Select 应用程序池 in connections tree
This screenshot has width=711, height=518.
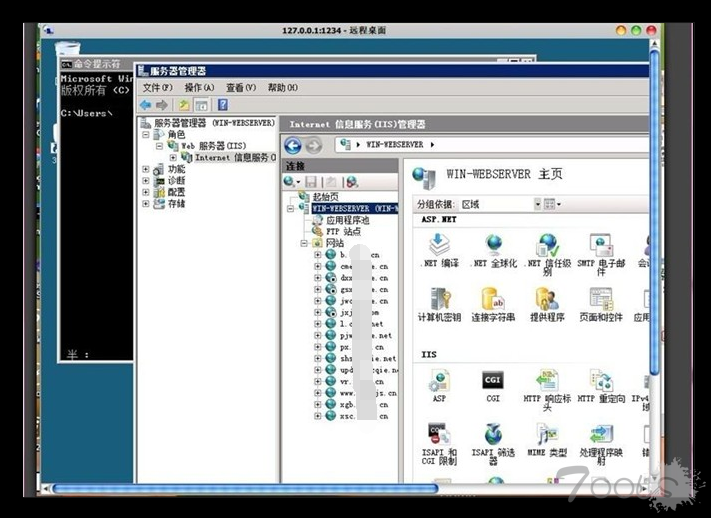click(x=348, y=220)
